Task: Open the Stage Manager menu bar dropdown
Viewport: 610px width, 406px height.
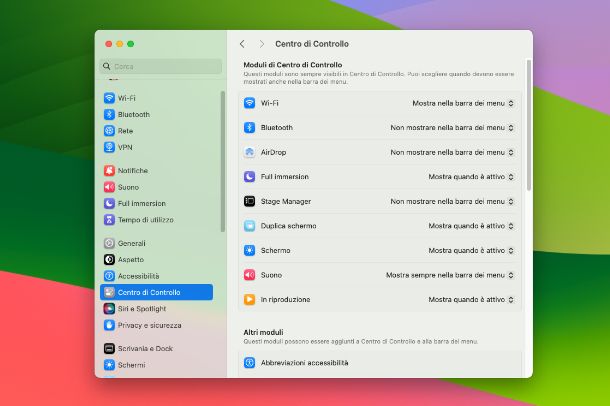Action: pyautogui.click(x=452, y=201)
